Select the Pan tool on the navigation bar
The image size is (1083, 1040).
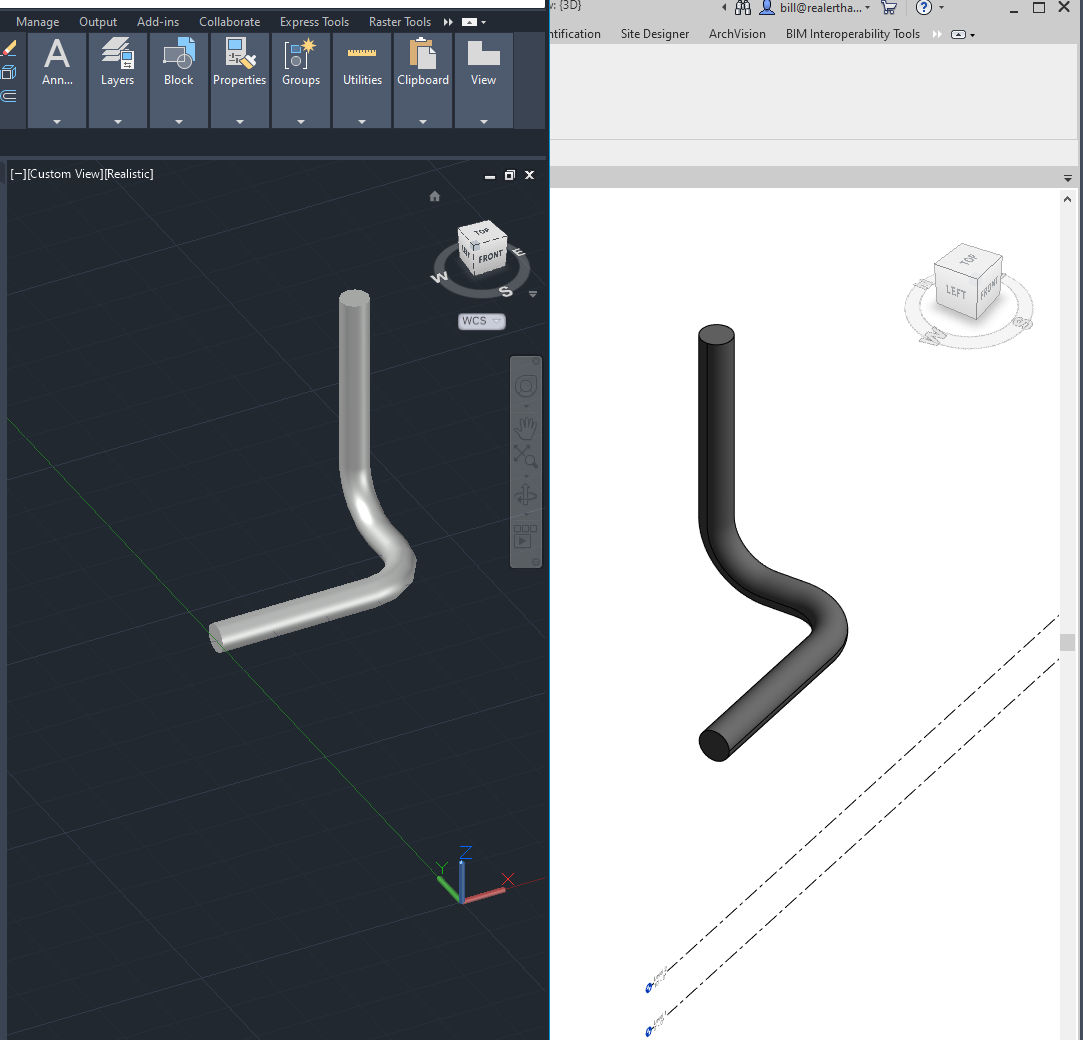click(x=524, y=427)
